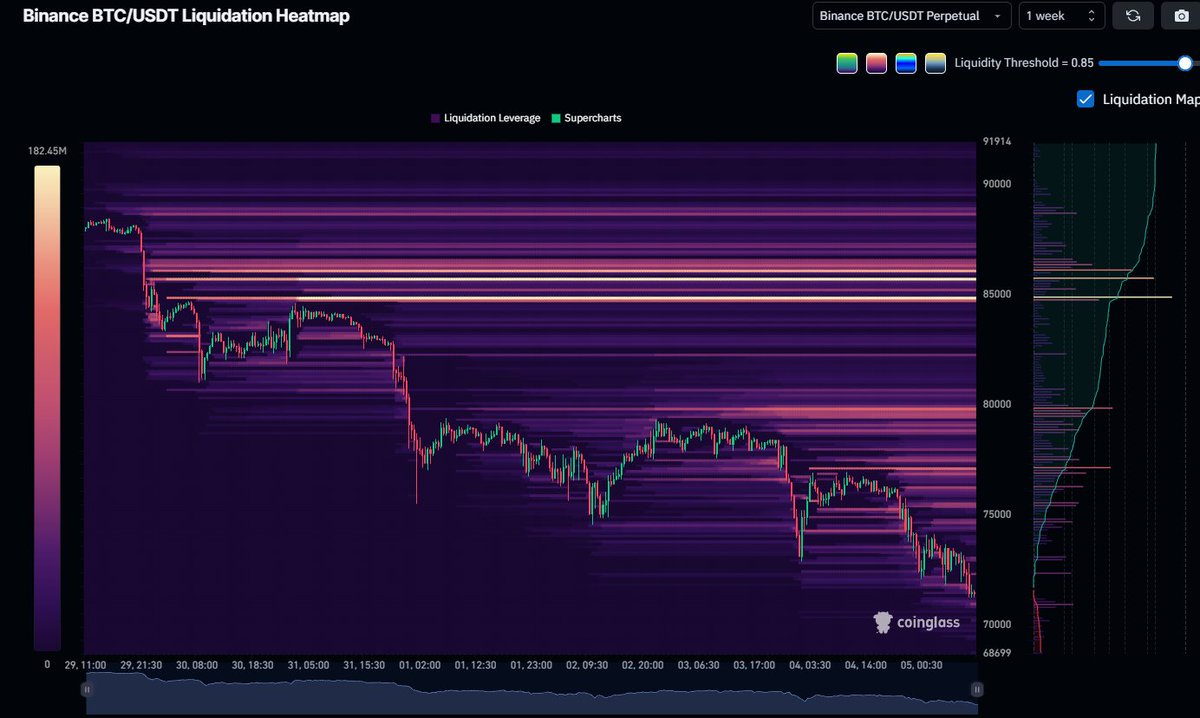Click the 182.45M scale maximum label
This screenshot has width=1200, height=718.
point(47,151)
